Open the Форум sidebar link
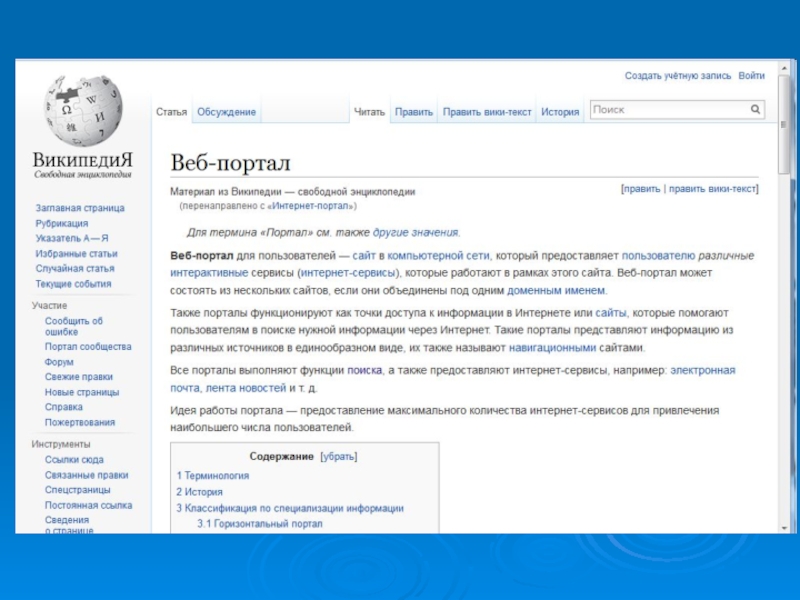This screenshot has width=800, height=600. (x=59, y=362)
